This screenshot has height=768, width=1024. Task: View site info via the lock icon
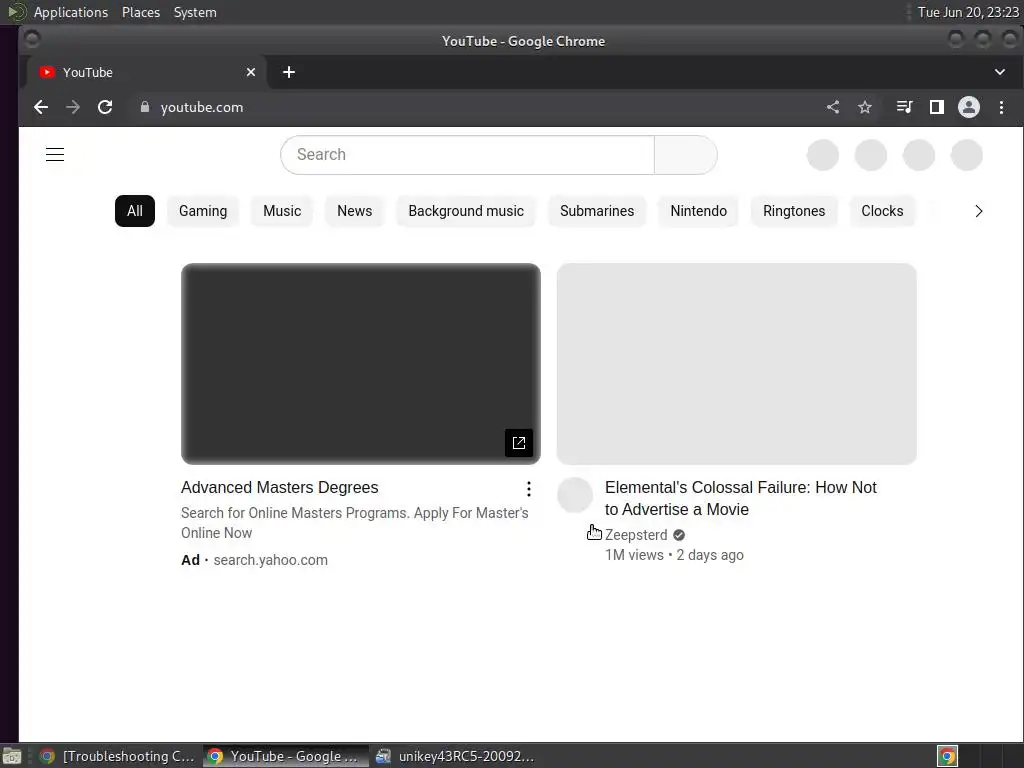(145, 107)
